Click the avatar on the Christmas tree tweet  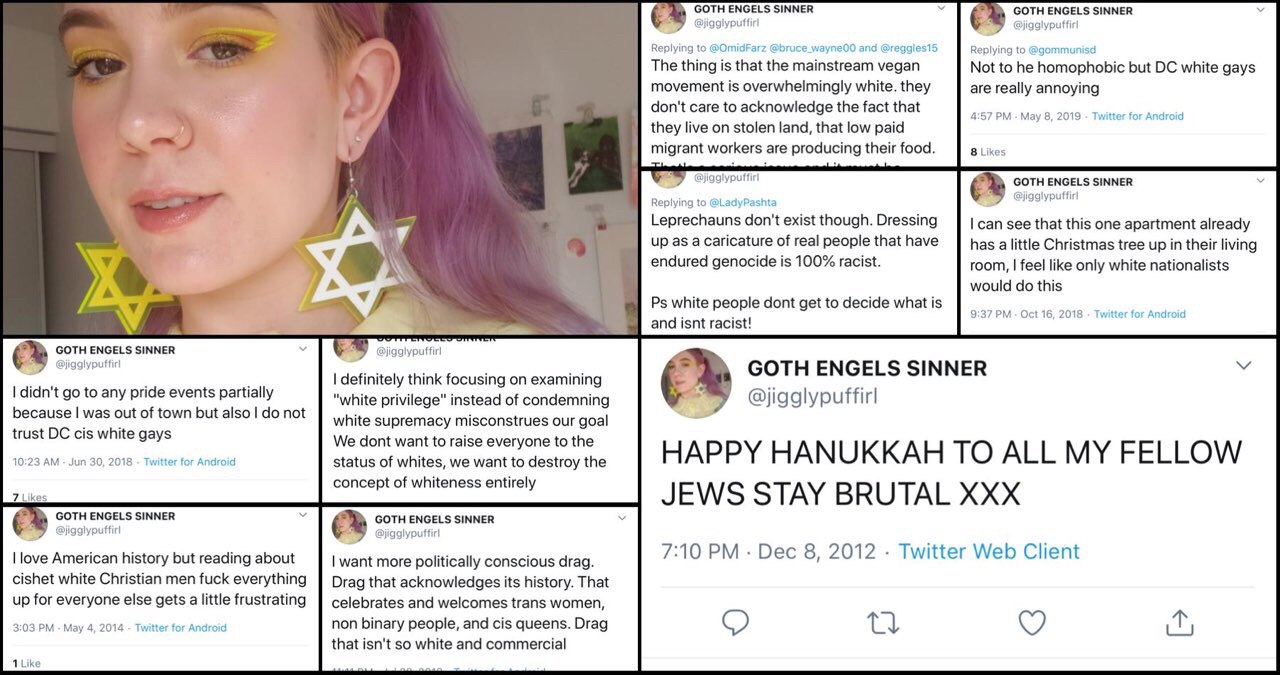click(x=987, y=188)
